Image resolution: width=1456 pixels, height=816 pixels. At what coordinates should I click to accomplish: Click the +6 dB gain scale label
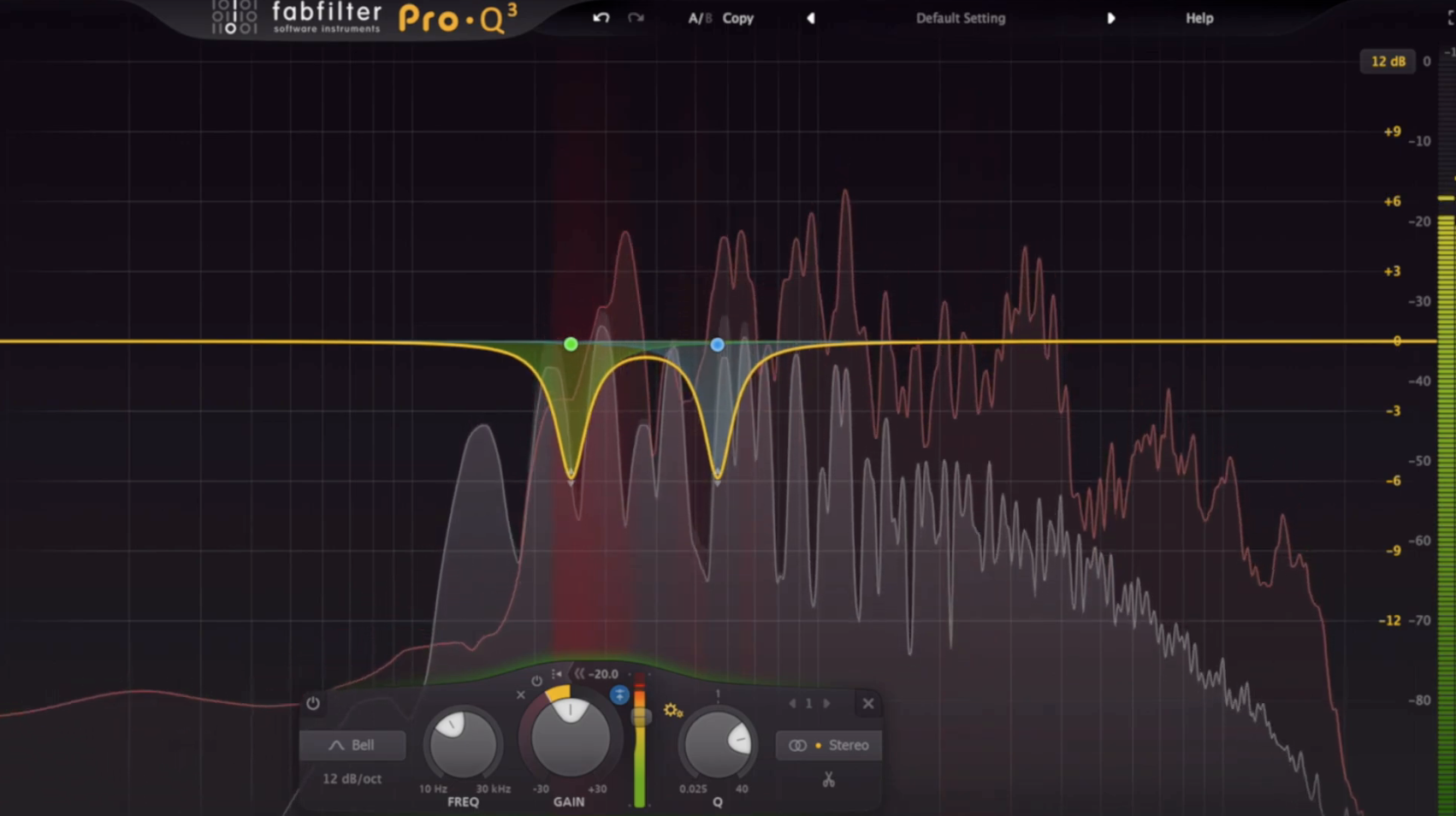point(1392,201)
